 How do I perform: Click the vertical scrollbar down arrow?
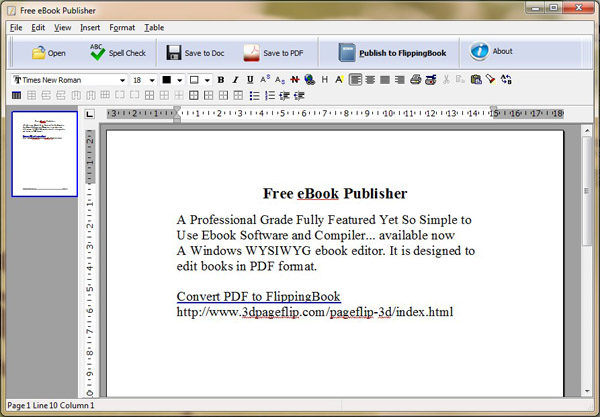click(587, 391)
